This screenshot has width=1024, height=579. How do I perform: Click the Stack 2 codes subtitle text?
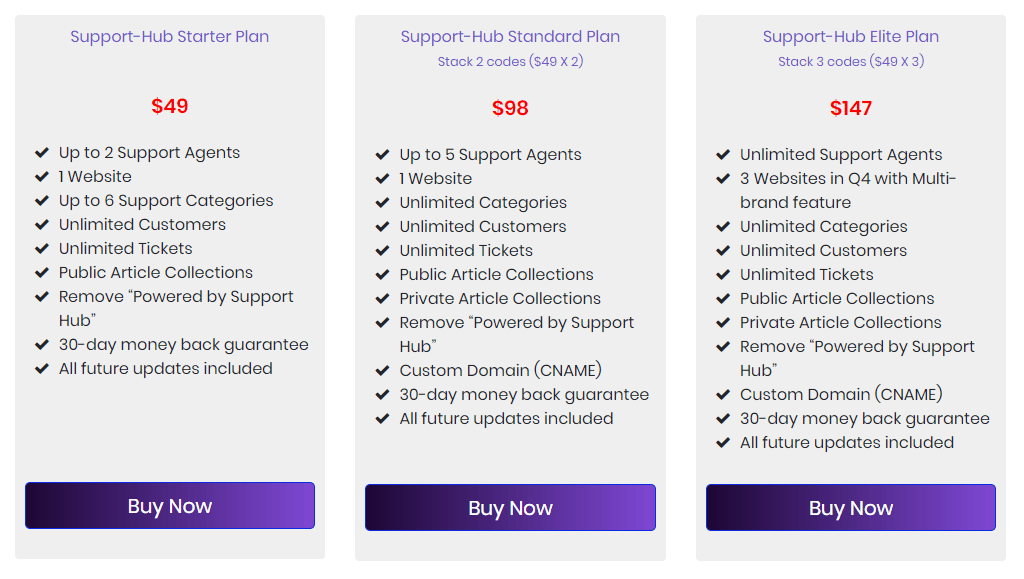pos(510,61)
